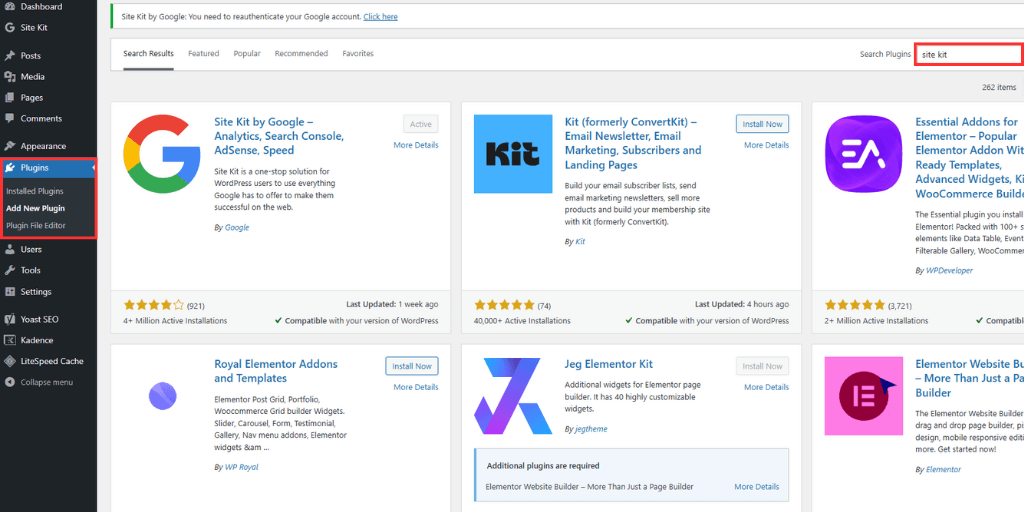Screen dimensions: 1024x512
Task: Install Royal Elementor Addons plugin
Action: coord(411,366)
